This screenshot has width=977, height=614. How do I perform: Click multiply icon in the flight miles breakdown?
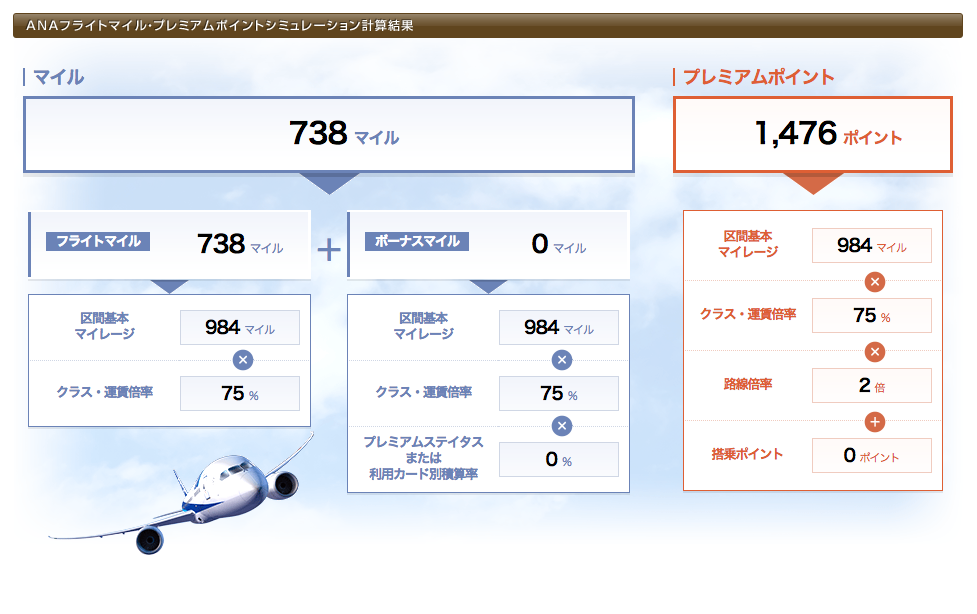point(243,360)
